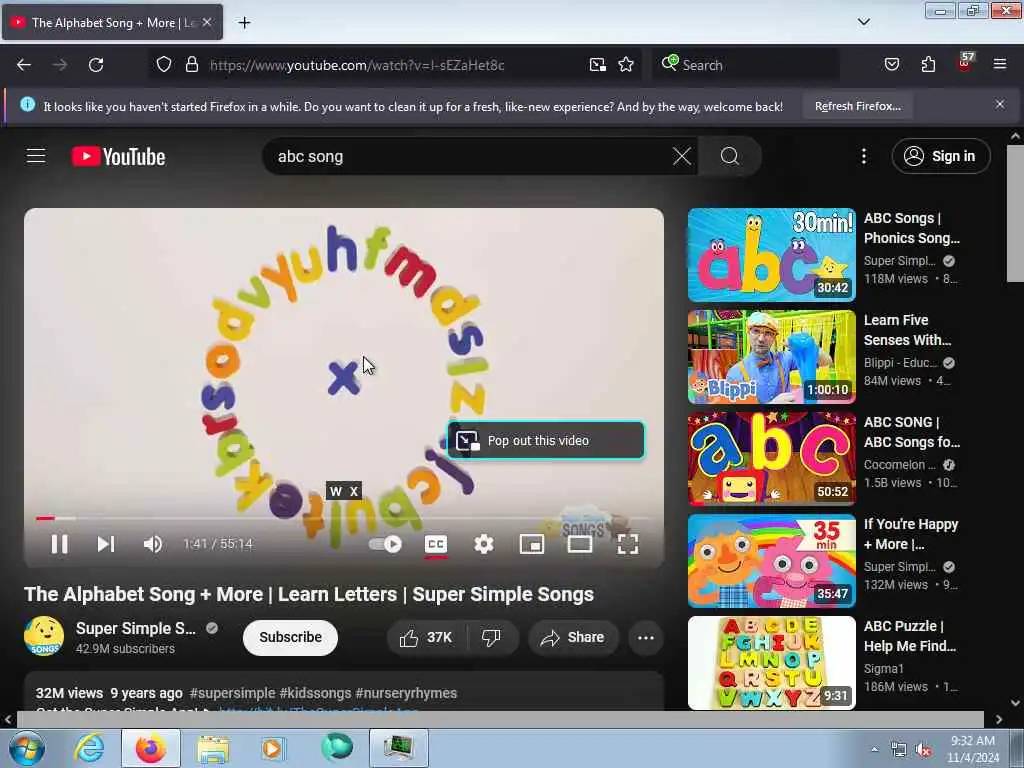This screenshot has height=768, width=1024.
Task: Open a new browser tab
Action: tap(244, 23)
